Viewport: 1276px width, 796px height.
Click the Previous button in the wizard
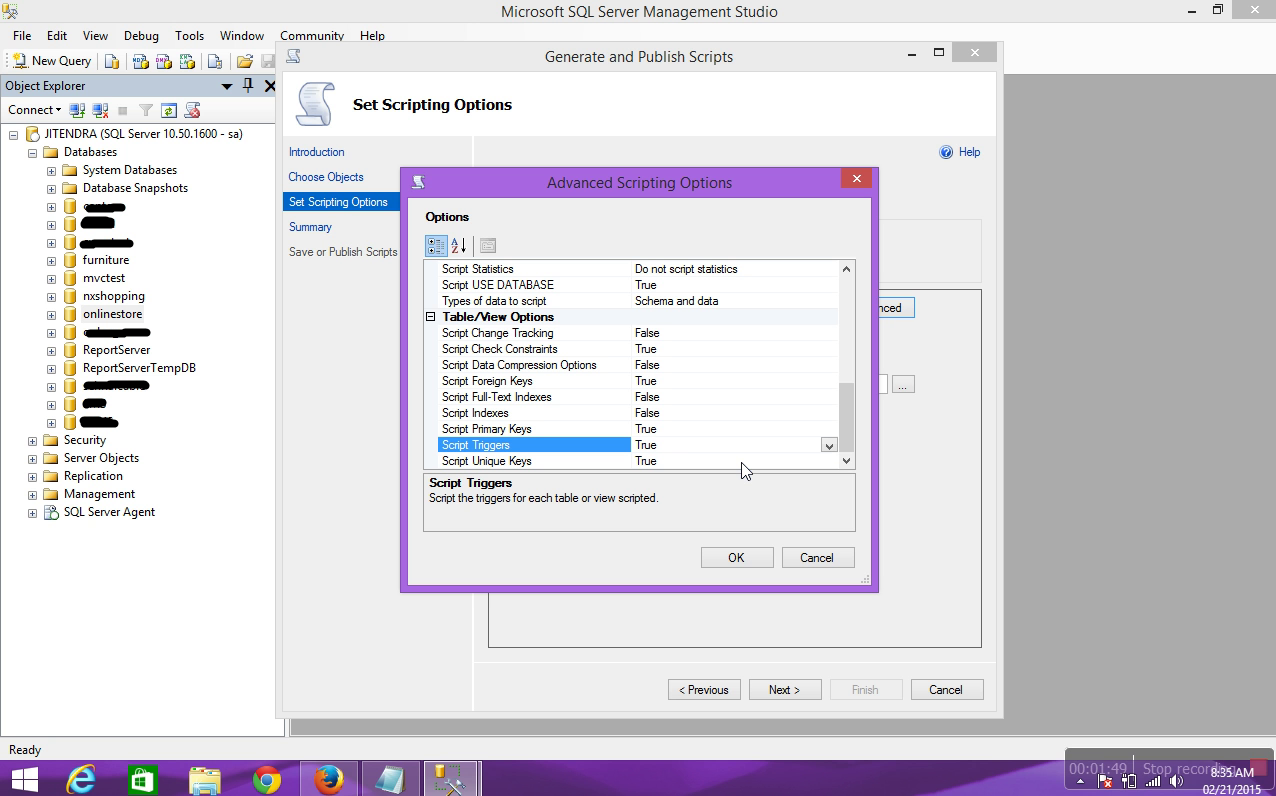[704, 690]
